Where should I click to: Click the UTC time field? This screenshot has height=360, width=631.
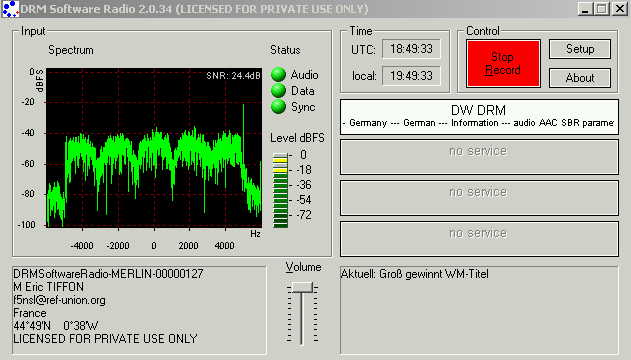(x=411, y=49)
